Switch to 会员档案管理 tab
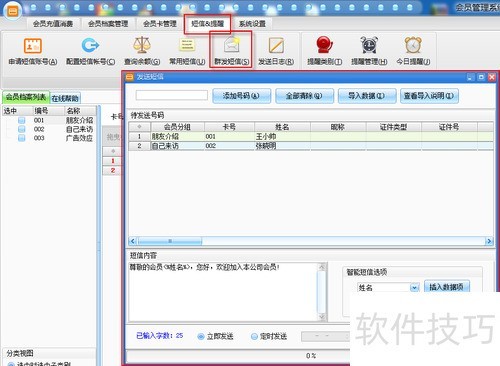This screenshot has height=366, width=500. pos(108,24)
